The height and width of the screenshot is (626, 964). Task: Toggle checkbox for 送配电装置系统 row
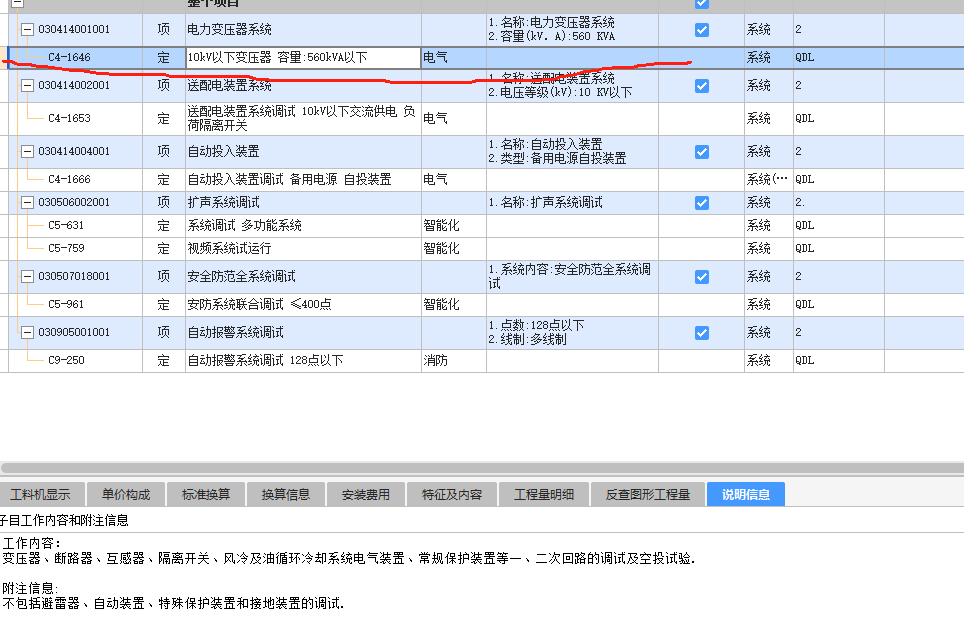coord(701,85)
